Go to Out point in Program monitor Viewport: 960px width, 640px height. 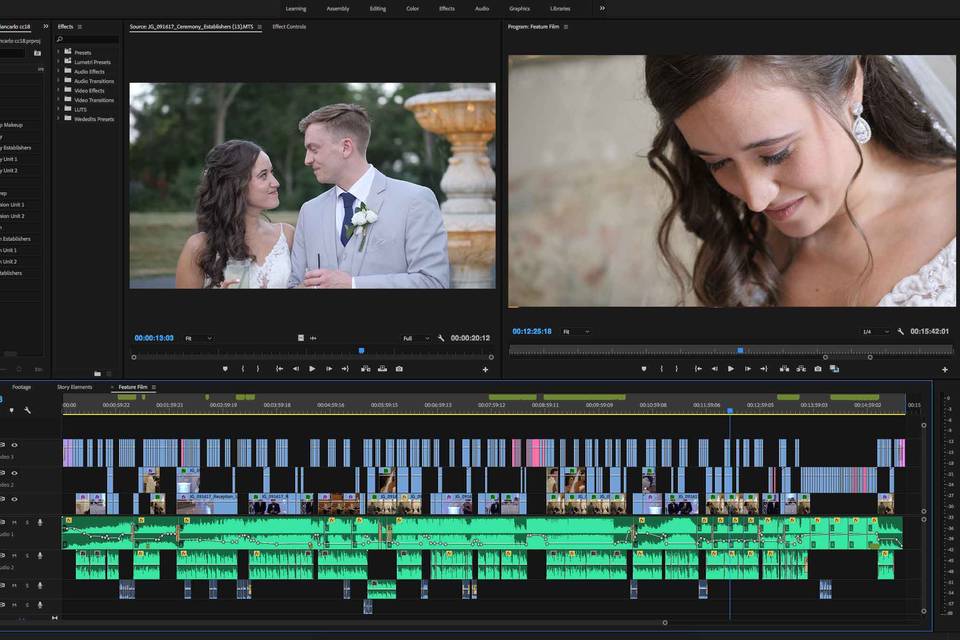pos(764,369)
